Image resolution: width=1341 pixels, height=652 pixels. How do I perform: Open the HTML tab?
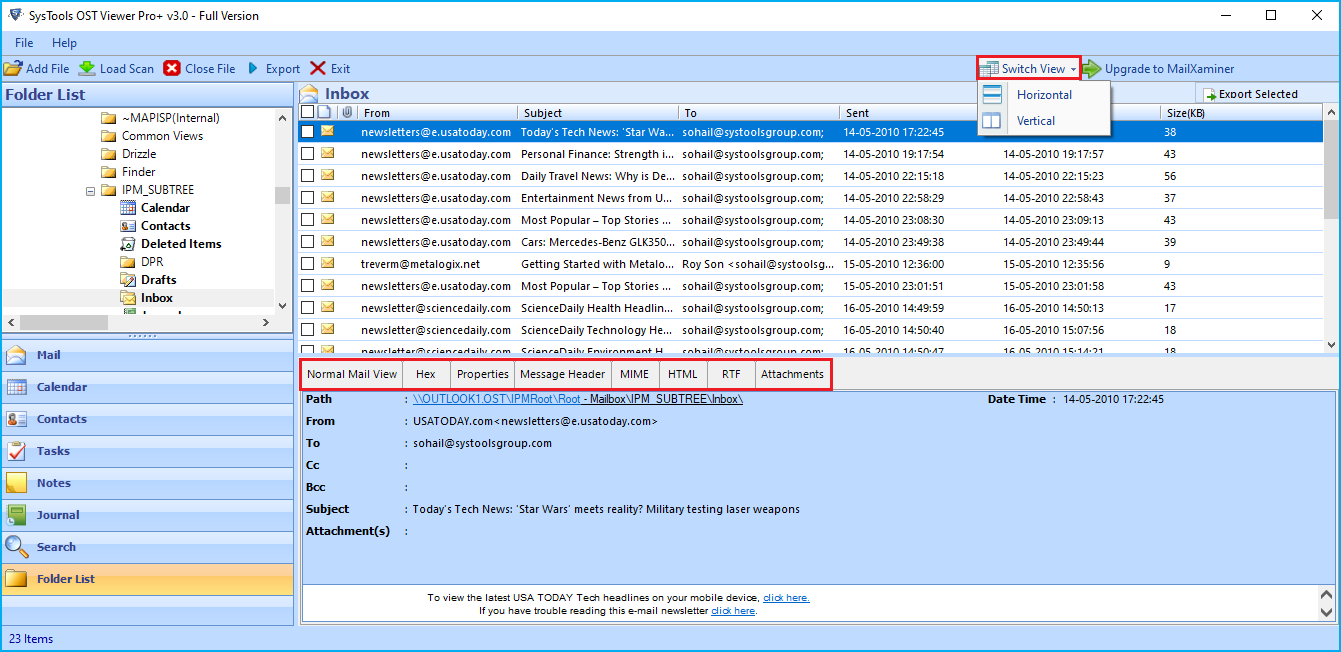[x=683, y=374]
